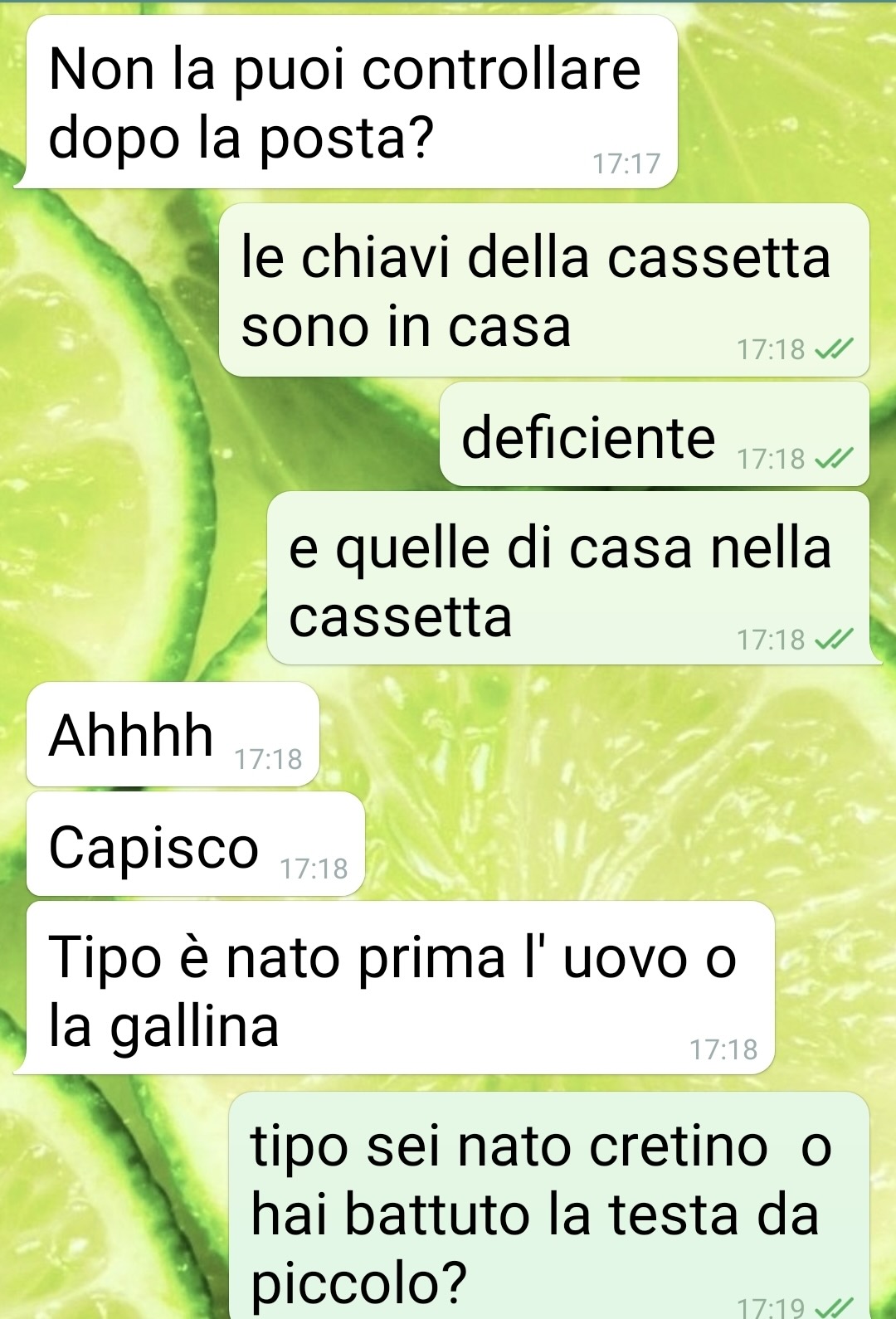The image size is (896, 1319).
Task: Select the 'e quelle di casa nella cassetta' bubble
Action: pyautogui.click(x=572, y=578)
